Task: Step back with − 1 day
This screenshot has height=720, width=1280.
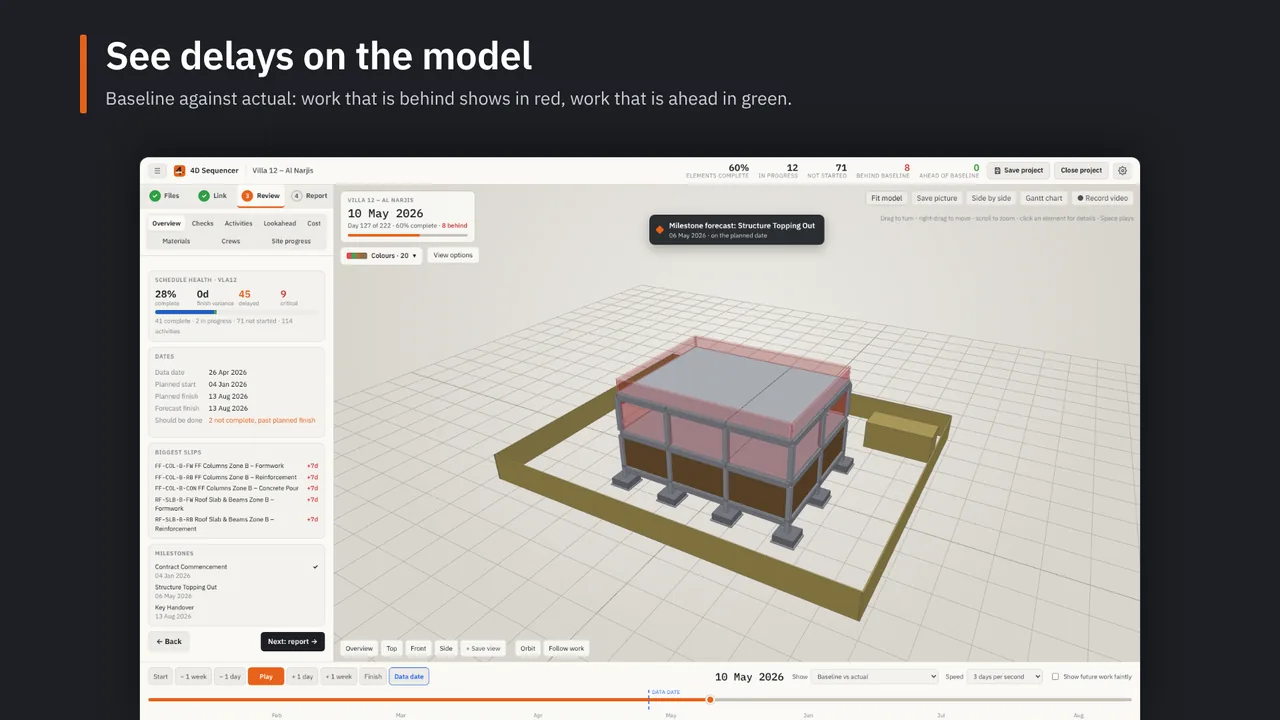Action: pos(229,677)
